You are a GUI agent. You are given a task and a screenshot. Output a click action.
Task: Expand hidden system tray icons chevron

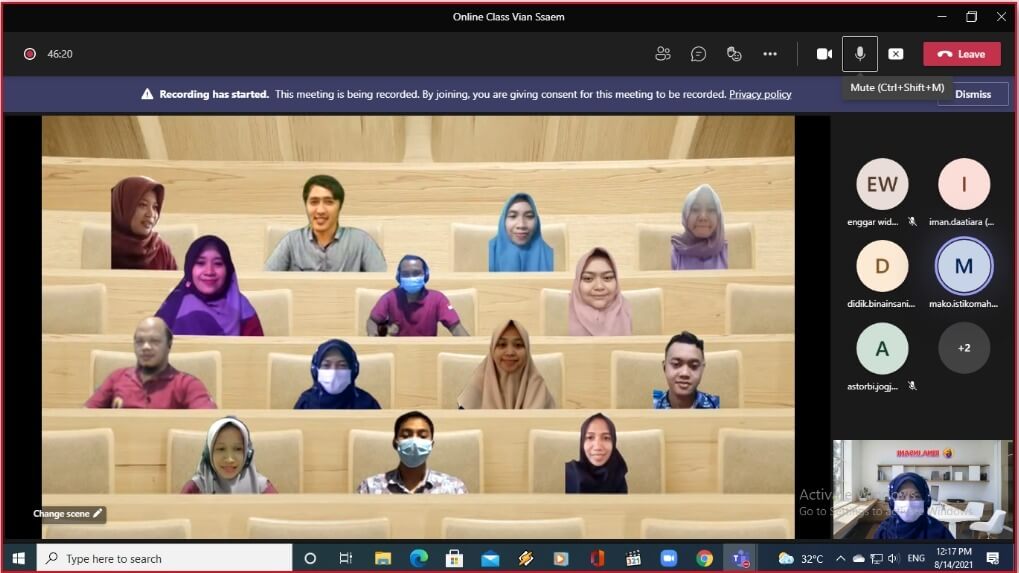click(x=840, y=558)
